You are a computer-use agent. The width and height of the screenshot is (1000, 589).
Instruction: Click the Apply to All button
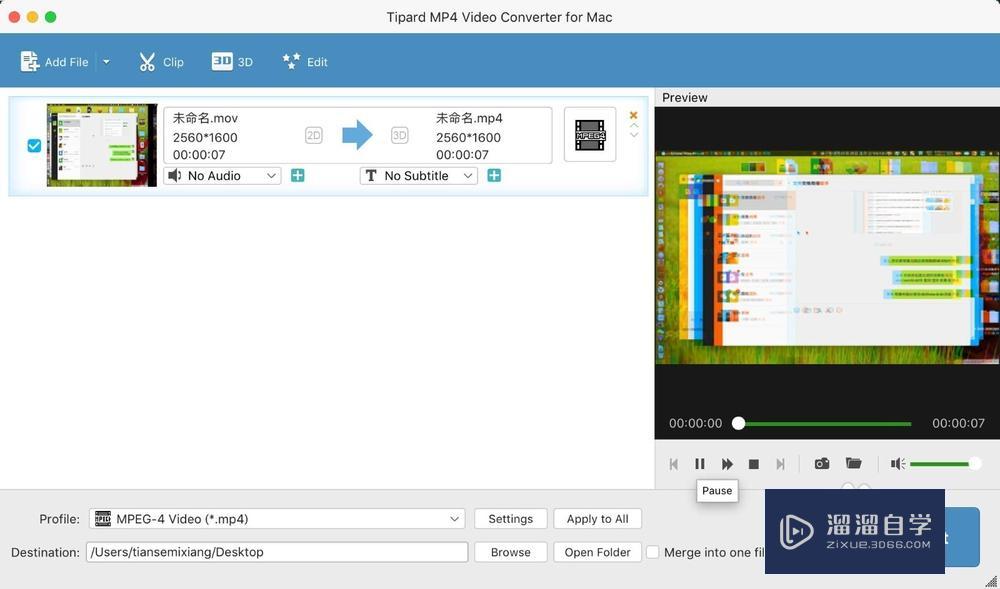[x=598, y=519]
